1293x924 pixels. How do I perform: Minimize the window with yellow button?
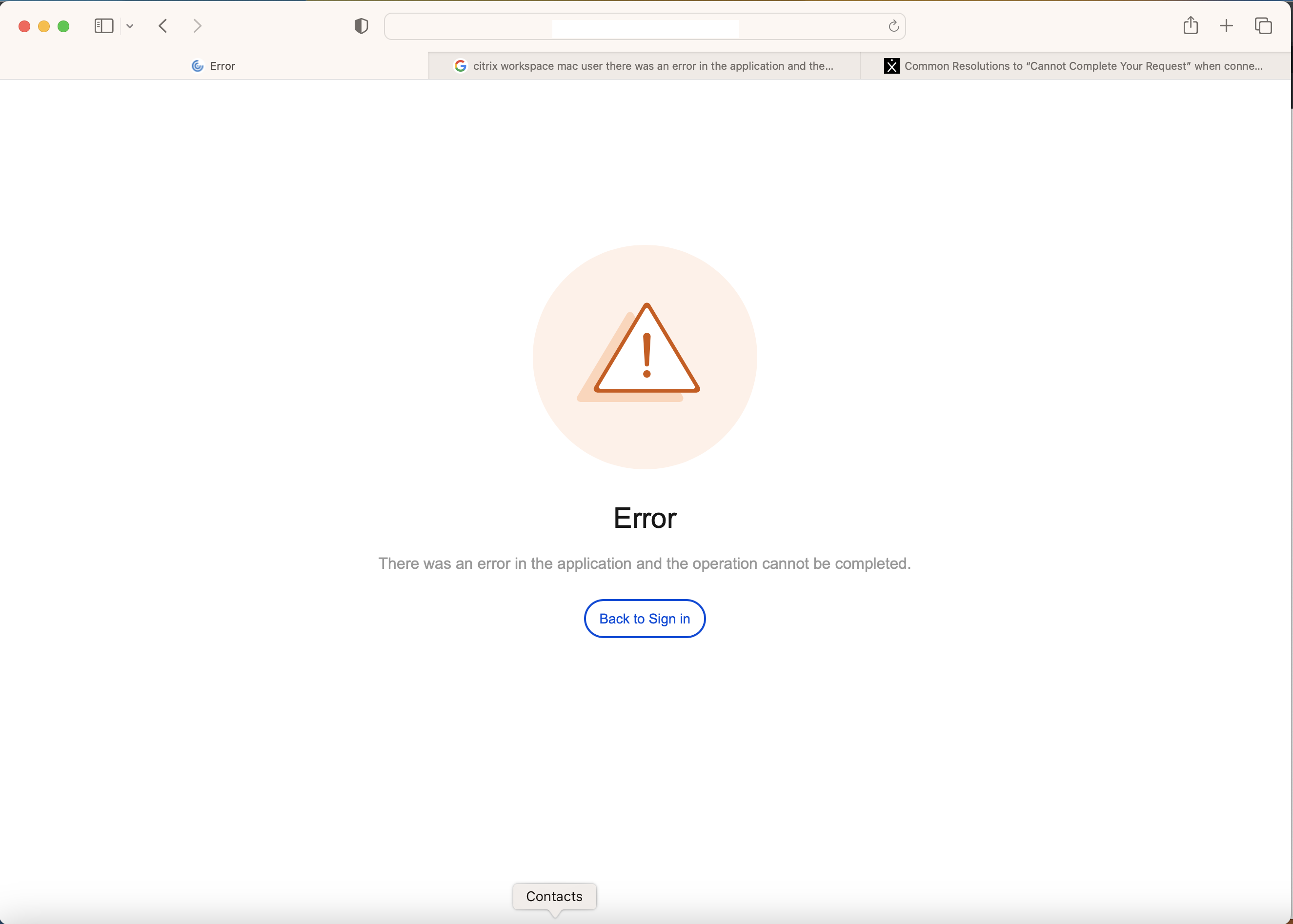pos(44,26)
